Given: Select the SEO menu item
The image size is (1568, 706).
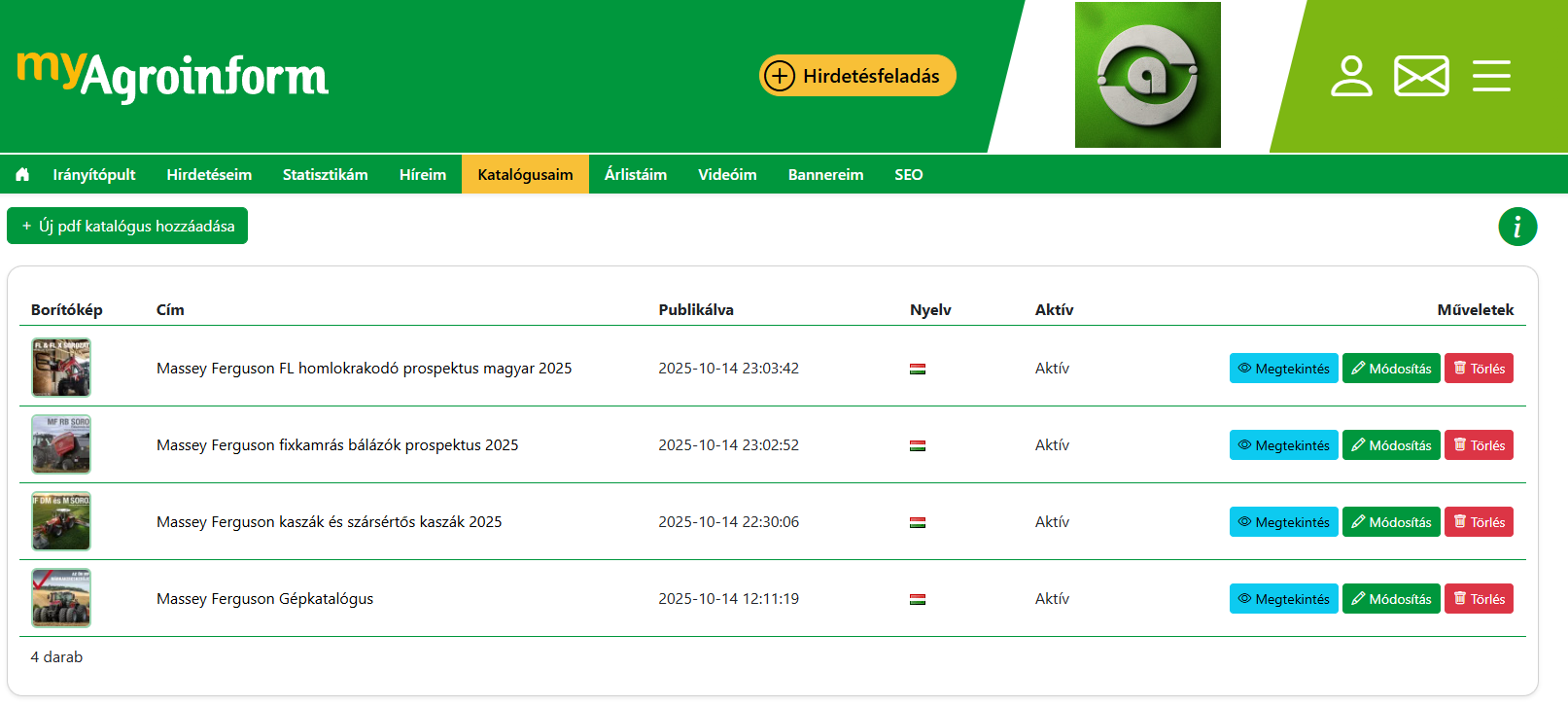Looking at the screenshot, I should pyautogui.click(x=908, y=175).
